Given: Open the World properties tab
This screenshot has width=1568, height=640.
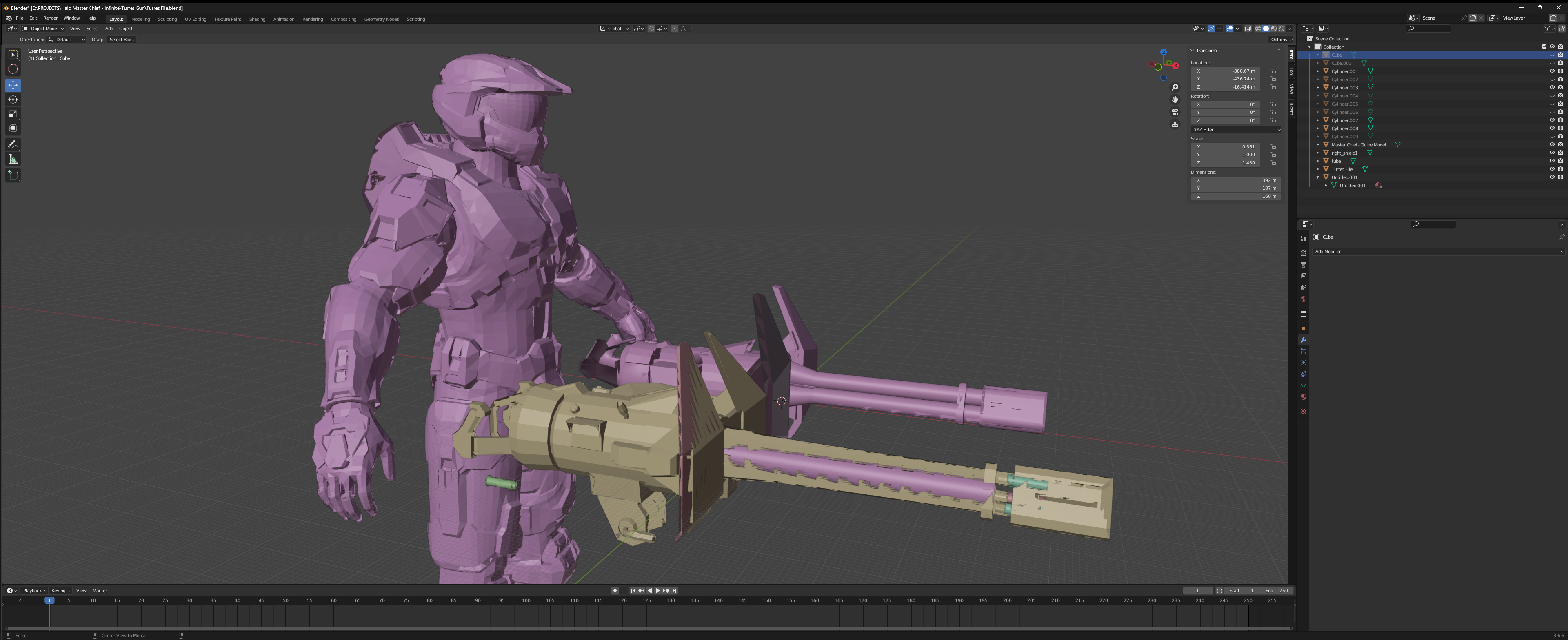Looking at the screenshot, I should (x=1303, y=299).
